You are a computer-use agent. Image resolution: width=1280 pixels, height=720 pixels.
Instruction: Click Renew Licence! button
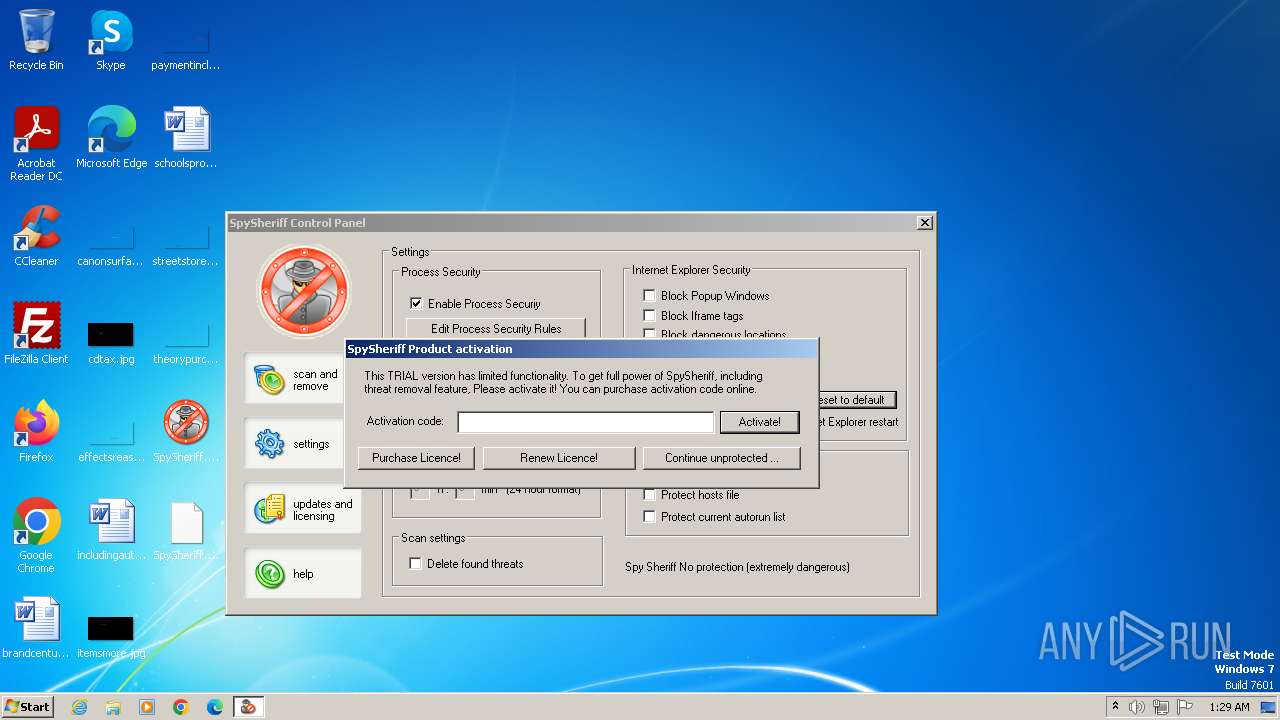click(559, 458)
